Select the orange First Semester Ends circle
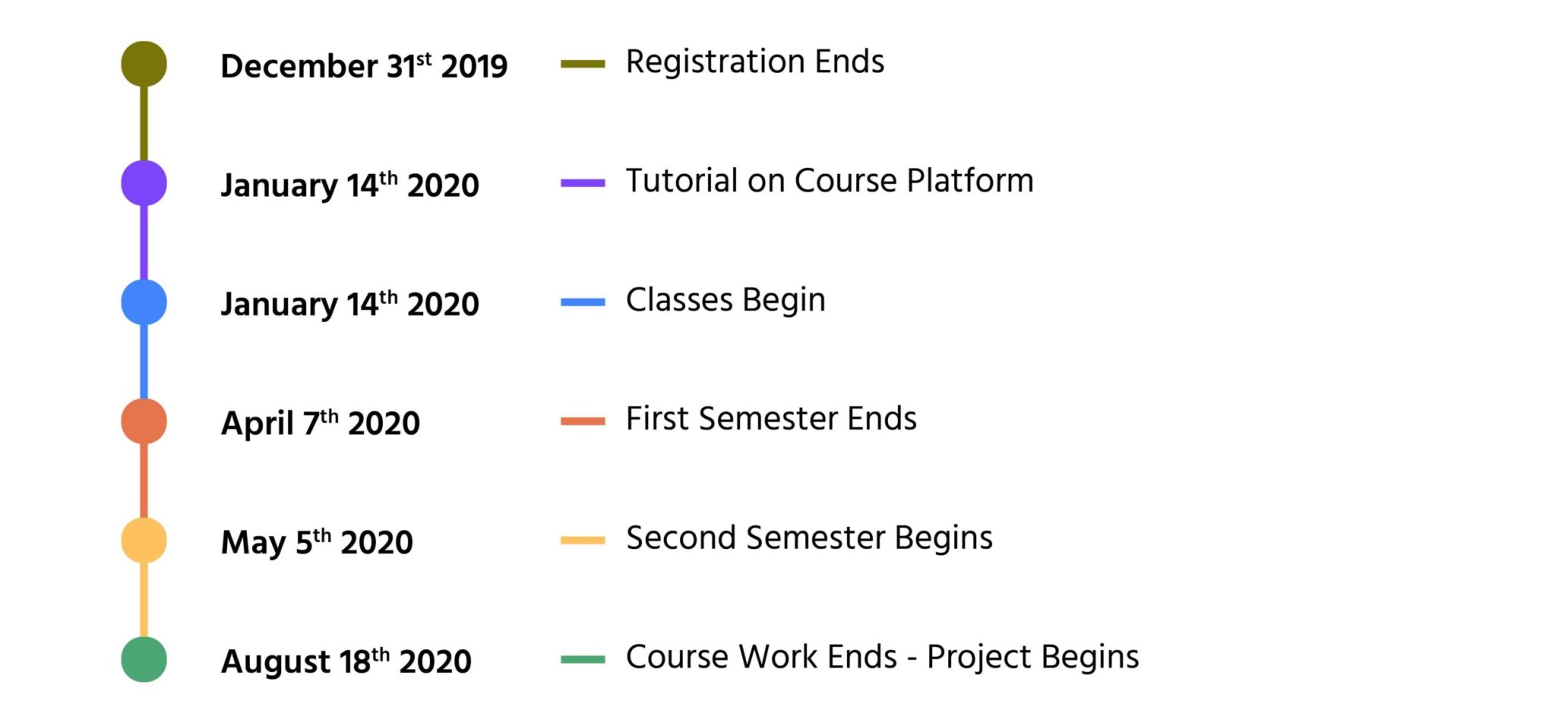This screenshot has width=1568, height=726. [144, 421]
